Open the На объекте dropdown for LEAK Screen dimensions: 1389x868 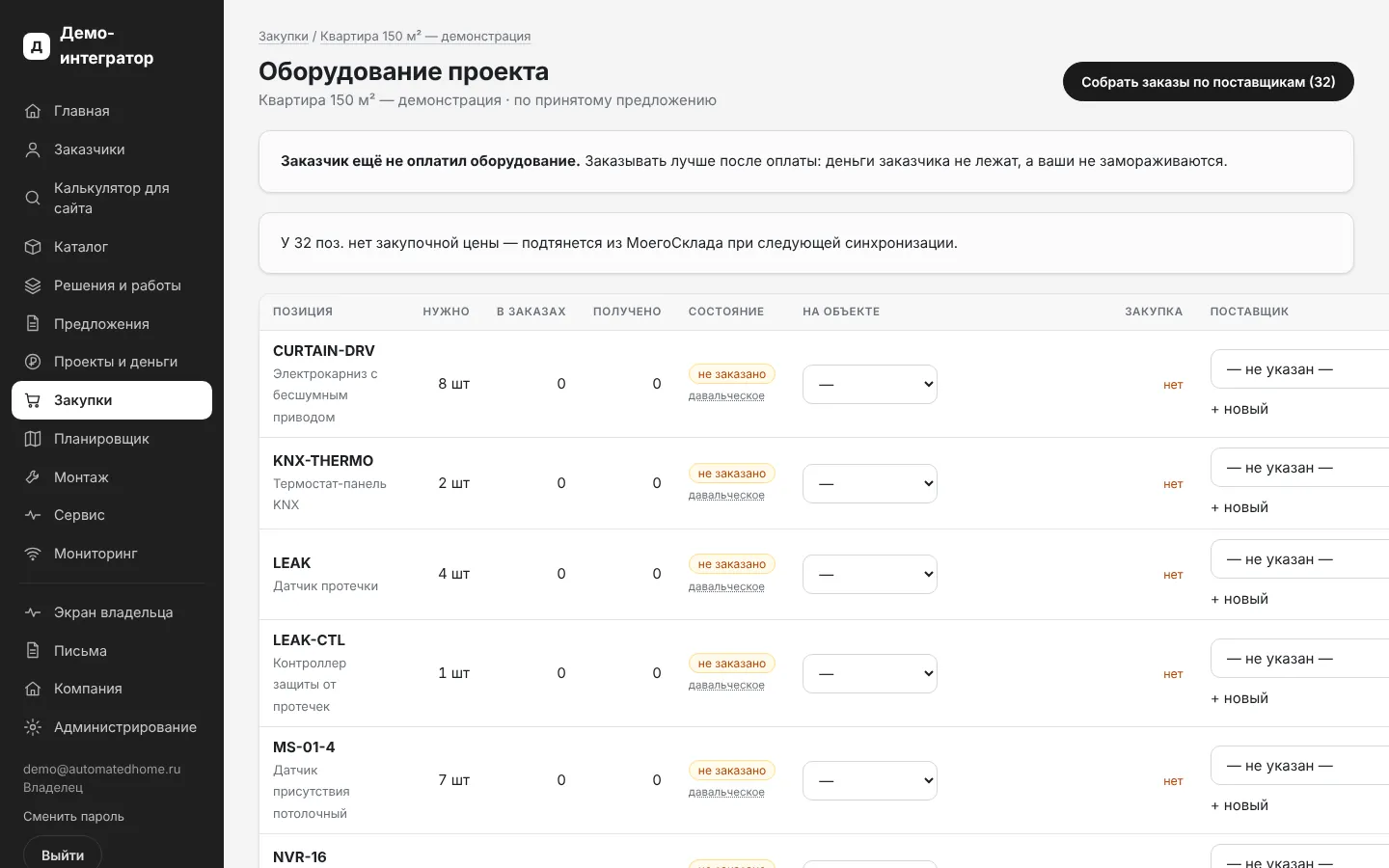870,574
